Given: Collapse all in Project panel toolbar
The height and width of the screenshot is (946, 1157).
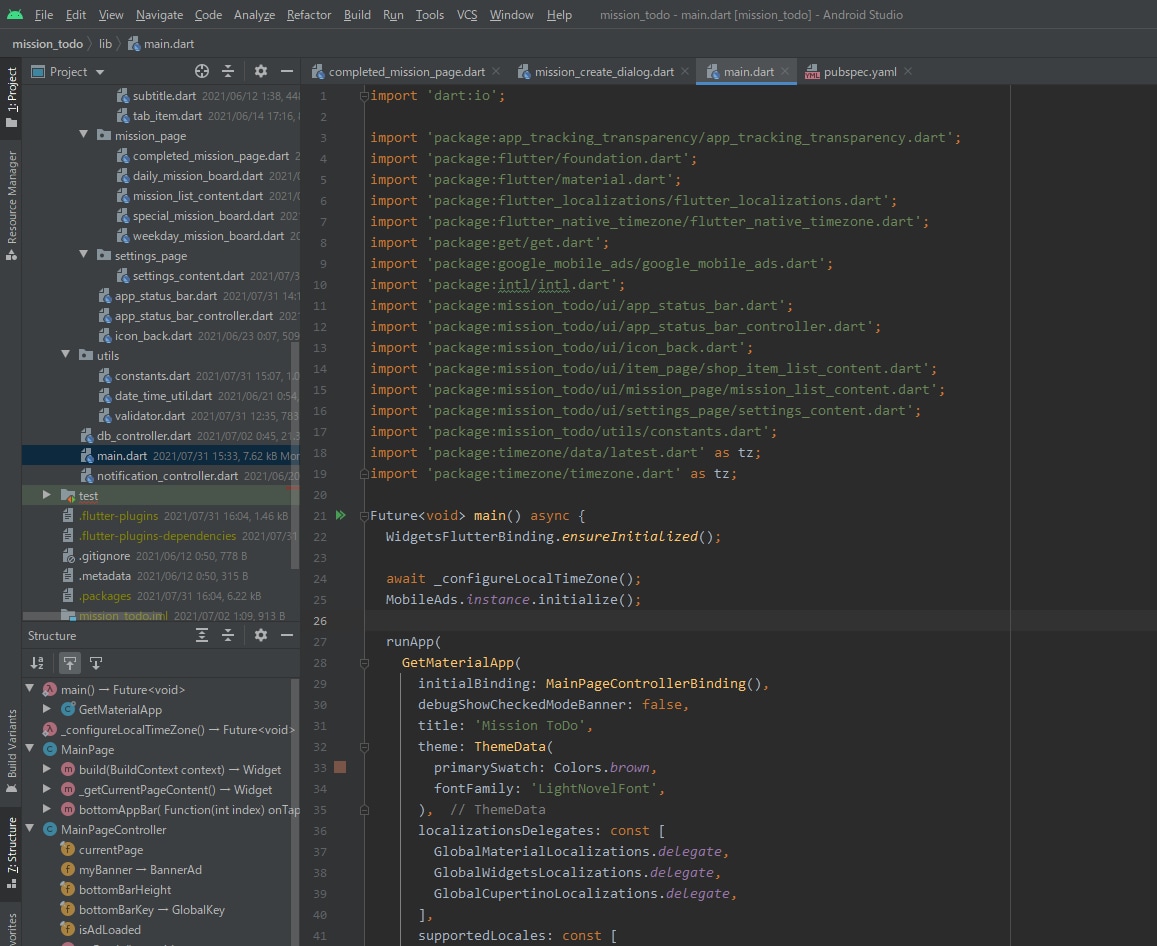Looking at the screenshot, I should click(x=228, y=71).
